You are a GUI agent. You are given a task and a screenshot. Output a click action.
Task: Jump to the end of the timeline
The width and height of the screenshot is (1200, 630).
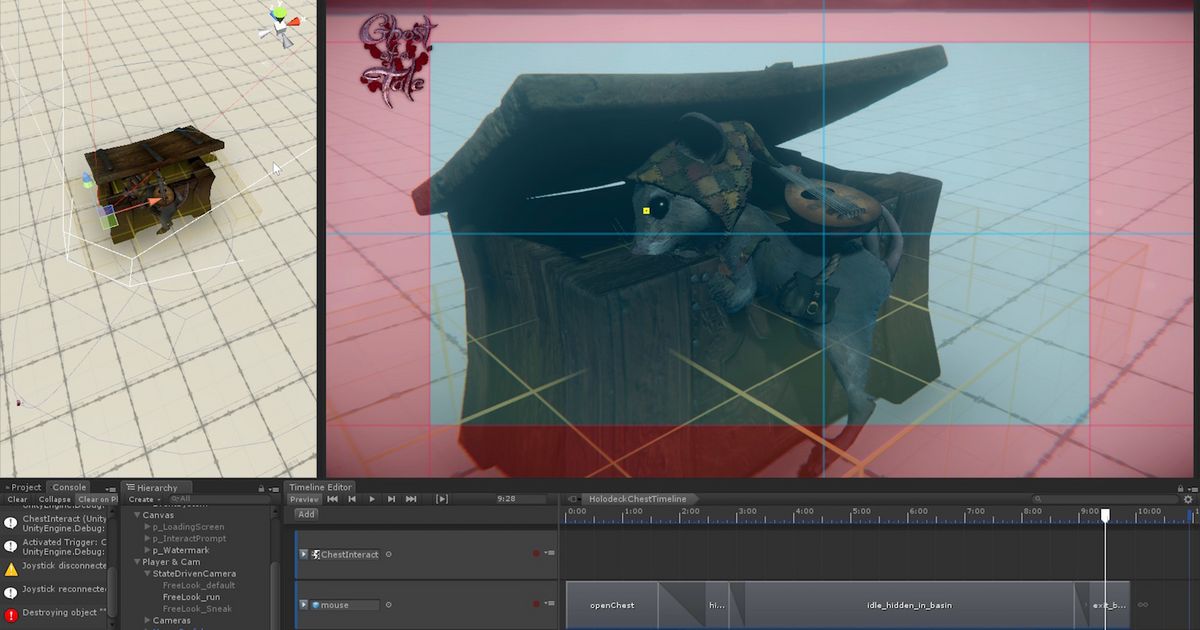tap(411, 499)
